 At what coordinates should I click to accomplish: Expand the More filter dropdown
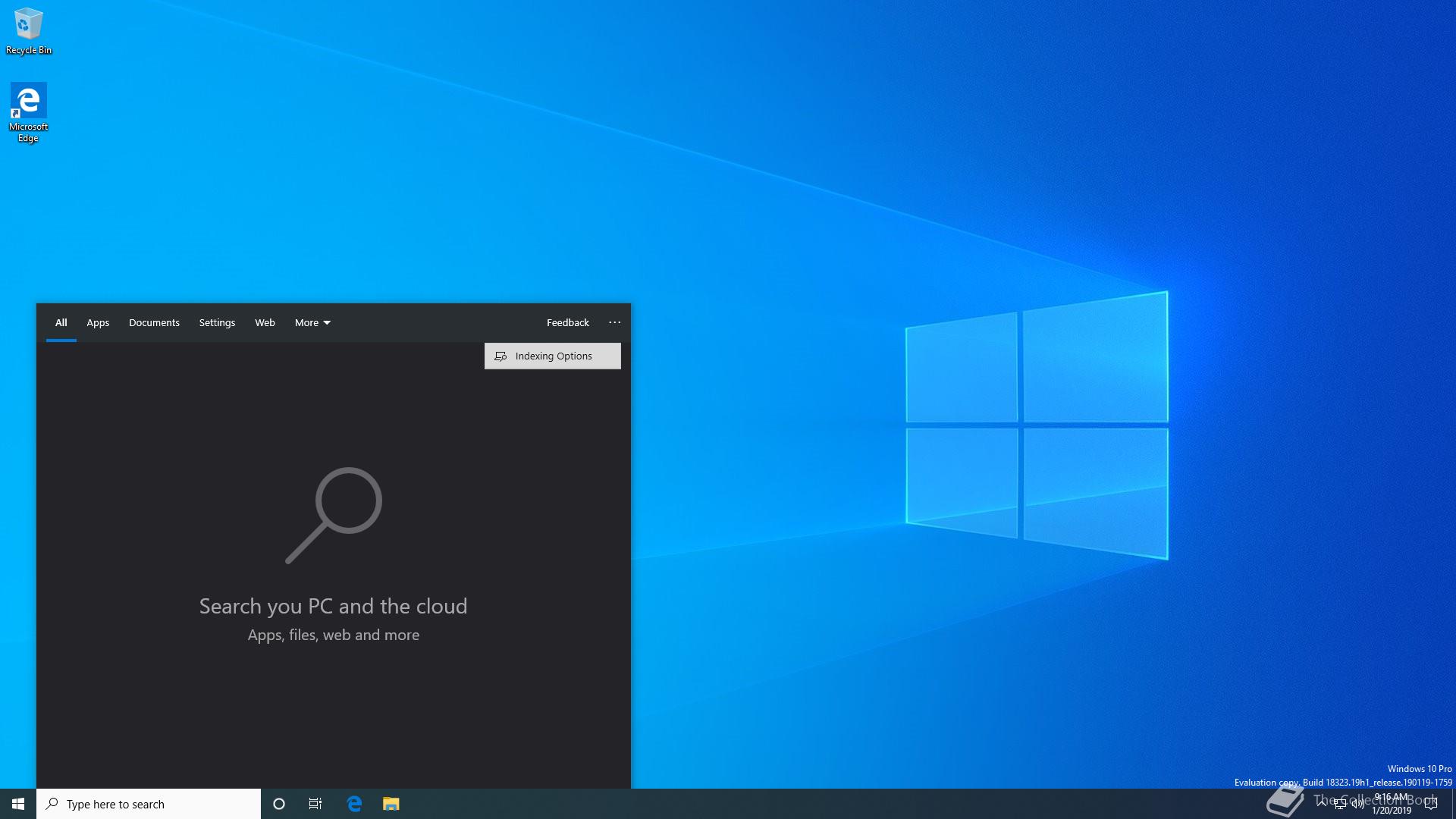pos(312,322)
